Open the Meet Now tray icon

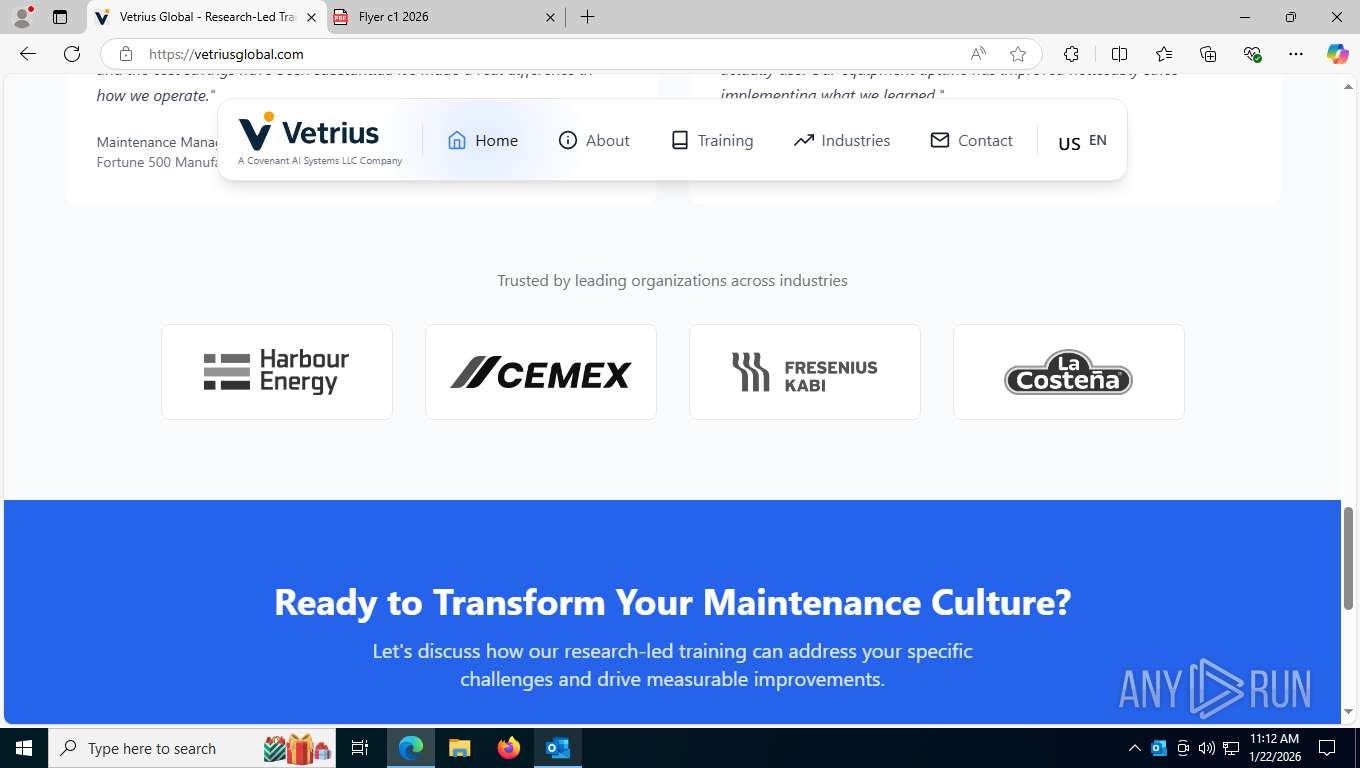click(x=1183, y=748)
